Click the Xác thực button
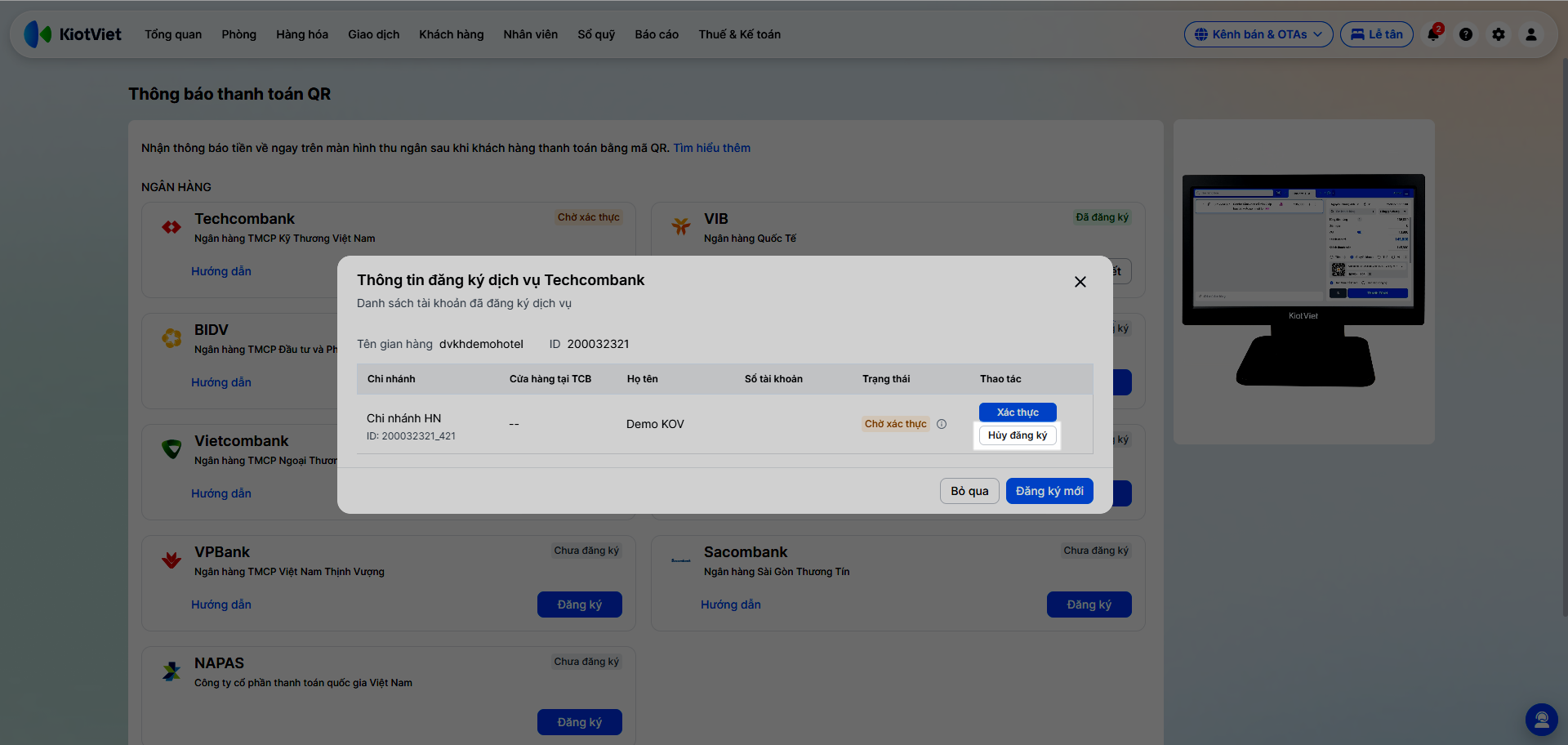Image resolution: width=1568 pixels, height=745 pixels. 1018,413
